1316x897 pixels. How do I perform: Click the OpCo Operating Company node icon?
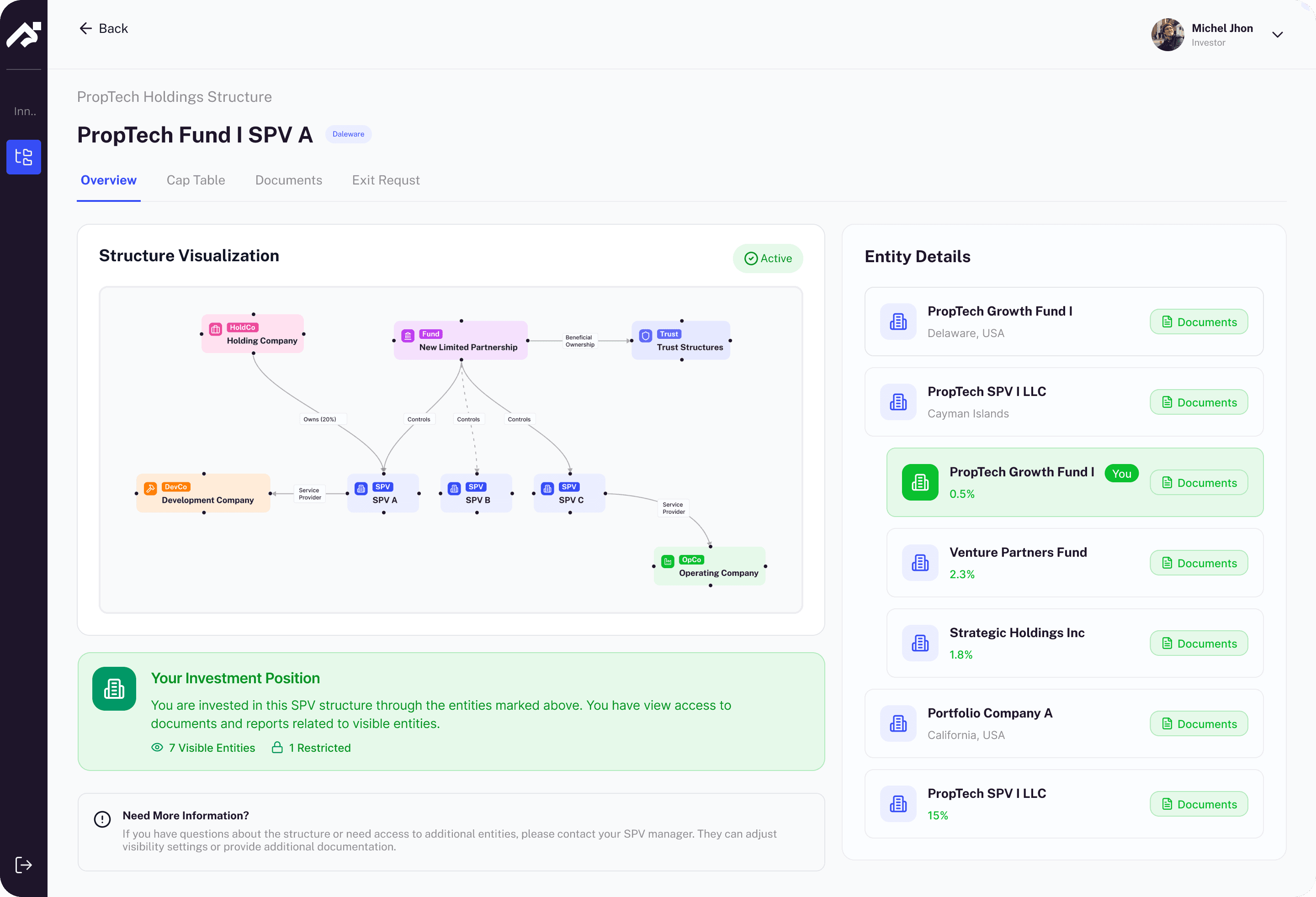(668, 561)
